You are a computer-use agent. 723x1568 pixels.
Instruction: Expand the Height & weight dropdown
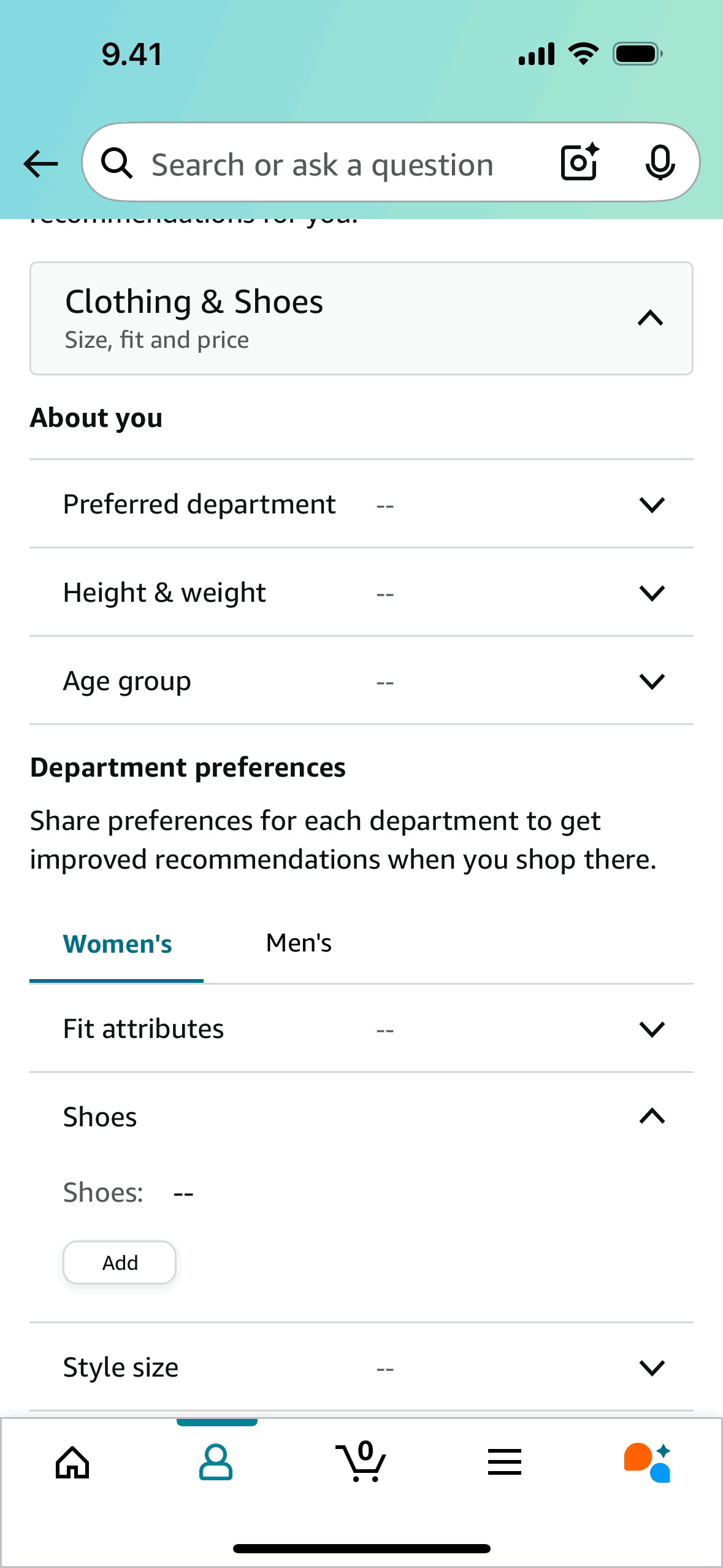click(651, 593)
